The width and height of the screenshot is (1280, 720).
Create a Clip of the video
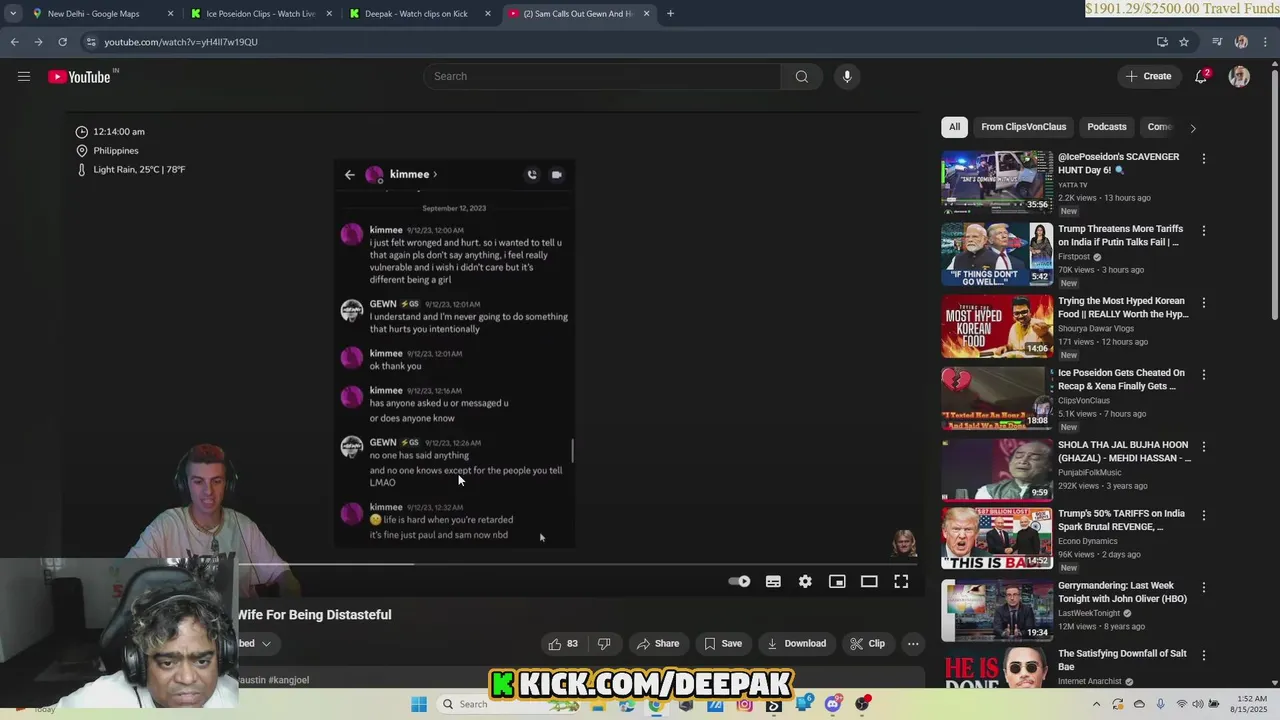click(867, 644)
